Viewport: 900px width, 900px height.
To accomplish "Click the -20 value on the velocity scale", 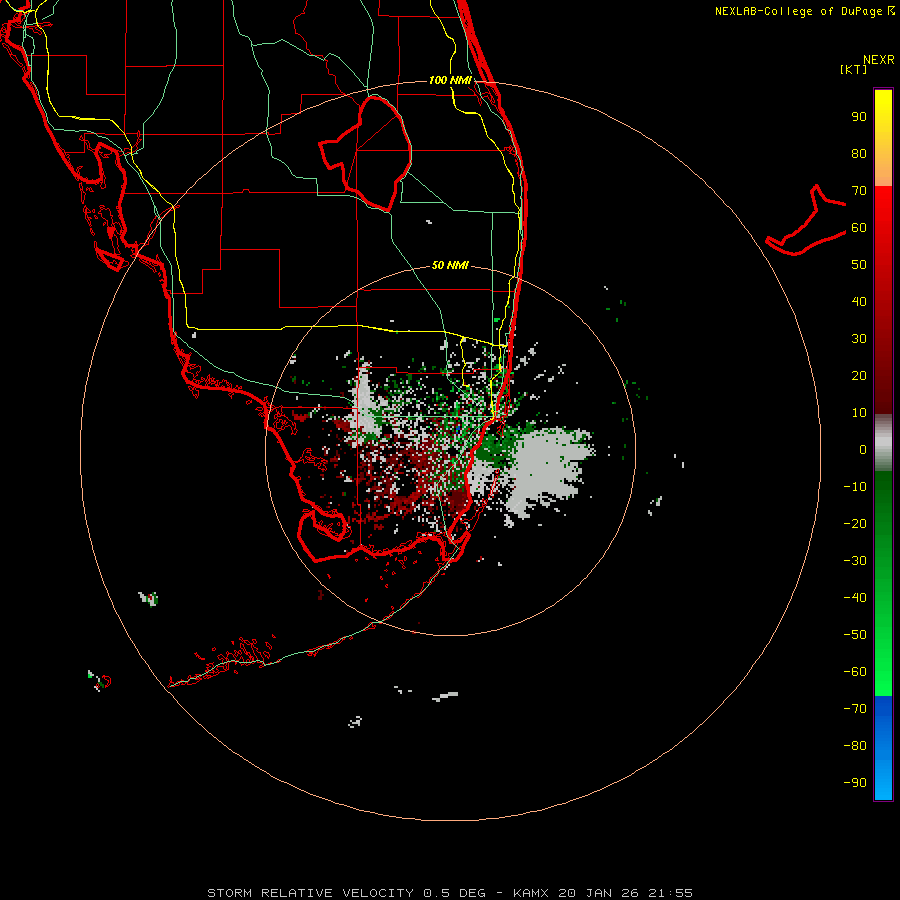I will pyautogui.click(x=855, y=524).
